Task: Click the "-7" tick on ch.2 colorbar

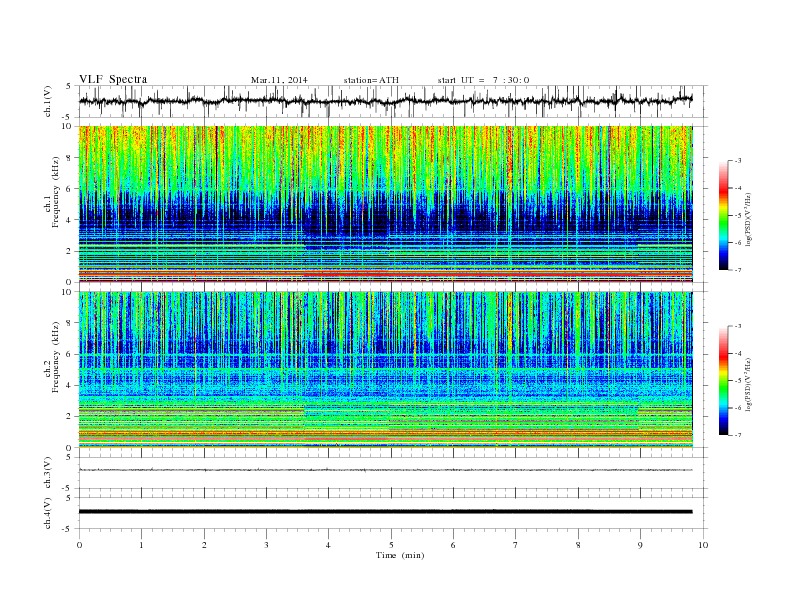Action: [x=737, y=435]
